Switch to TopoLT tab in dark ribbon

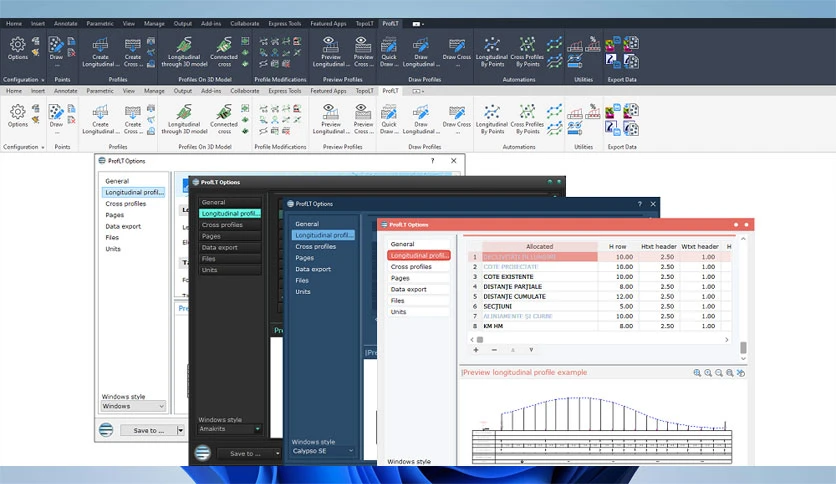pos(365,23)
